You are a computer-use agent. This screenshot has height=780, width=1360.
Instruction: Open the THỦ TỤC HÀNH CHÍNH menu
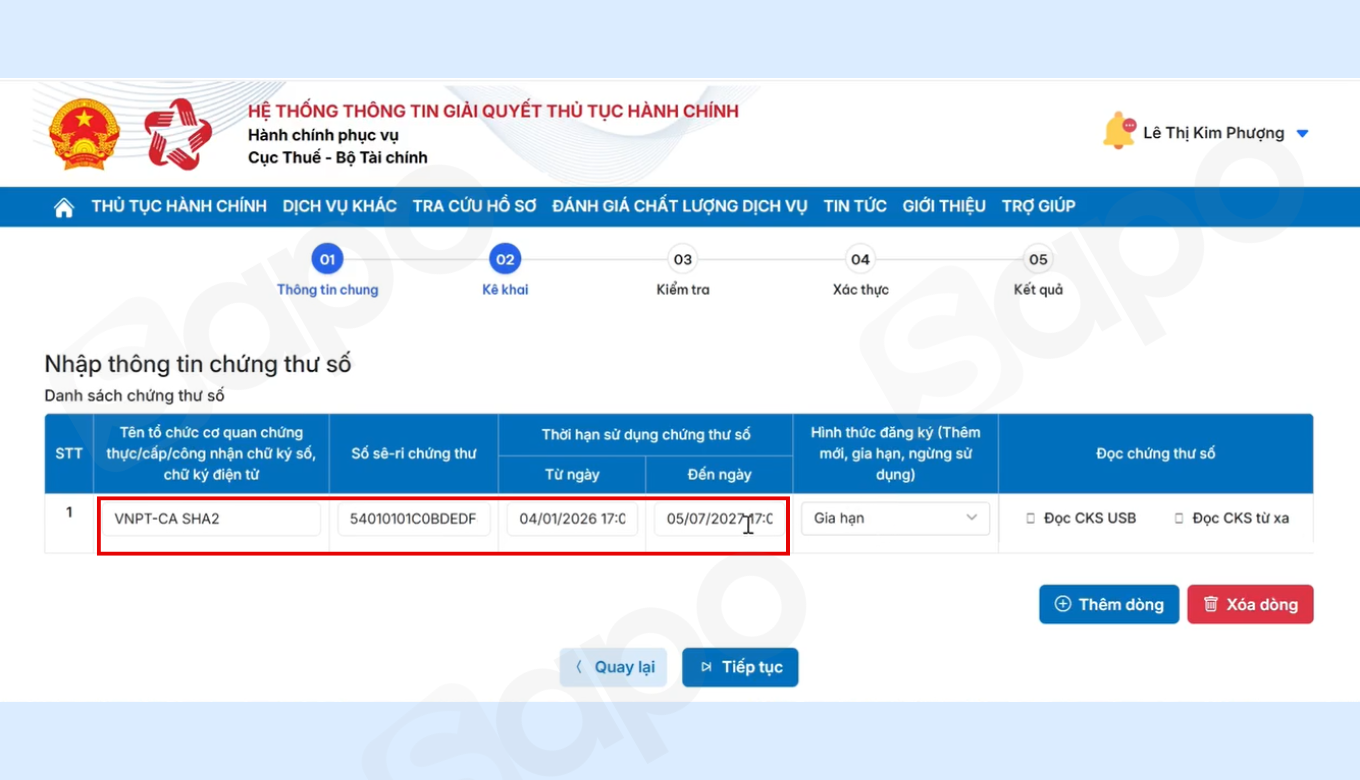pos(179,206)
